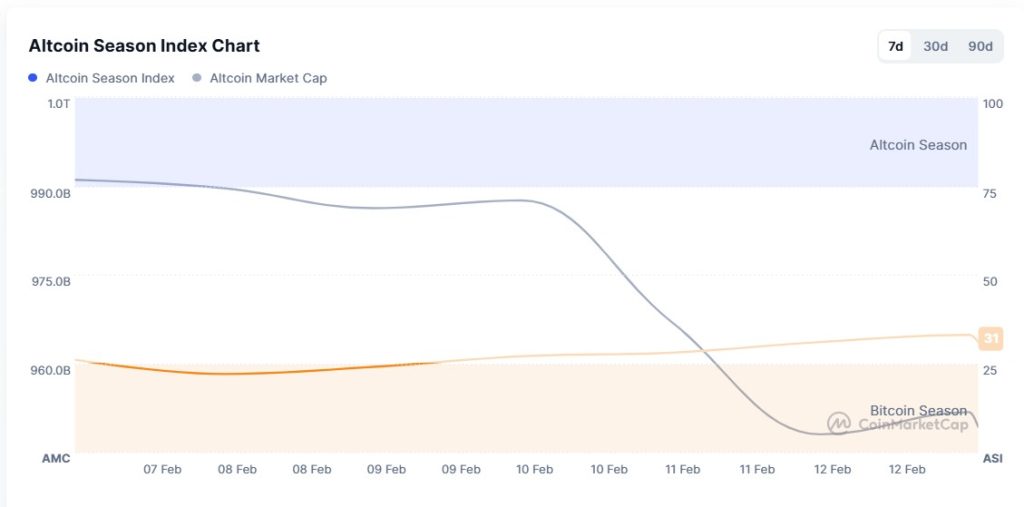Click the AMC axis abbreviation
1024x507 pixels.
[x=55, y=458]
